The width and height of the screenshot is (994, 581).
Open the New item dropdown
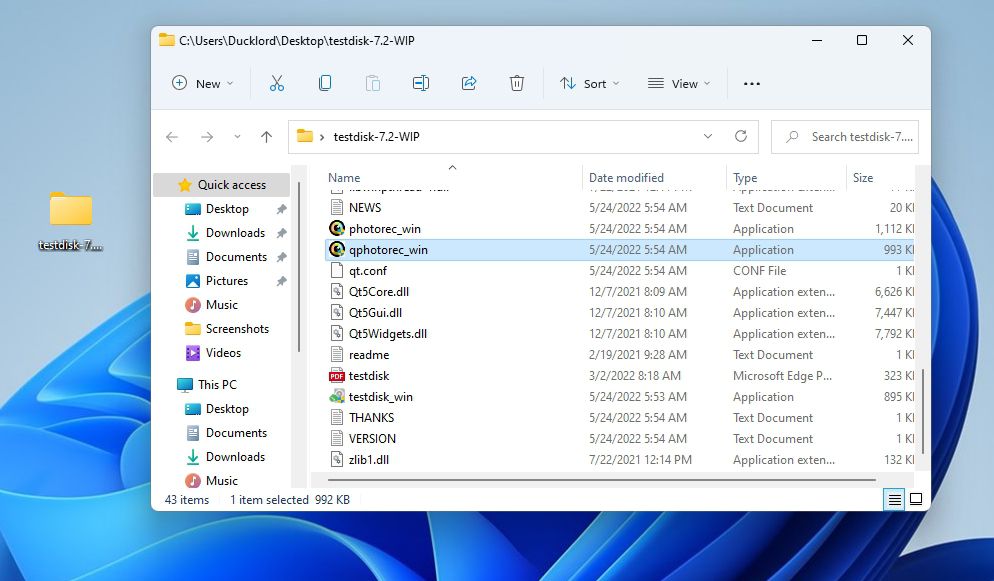203,84
